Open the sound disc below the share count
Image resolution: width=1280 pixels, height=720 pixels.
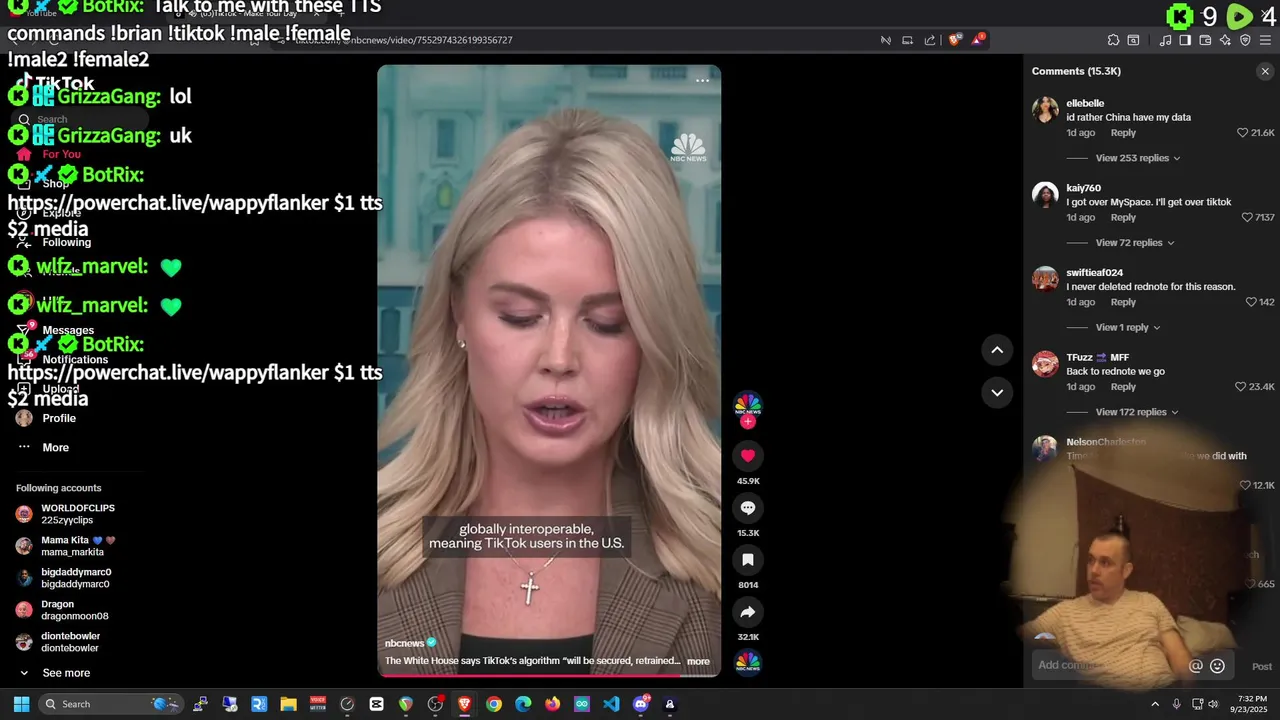(x=747, y=662)
